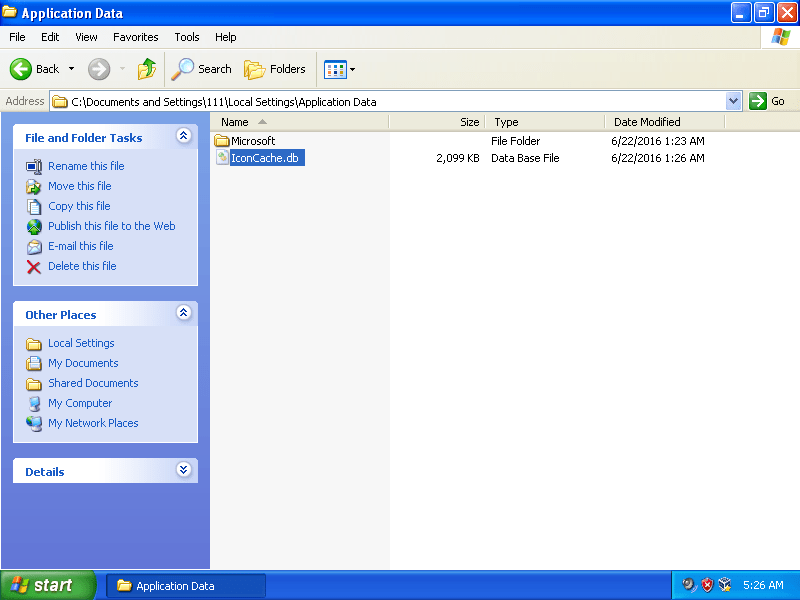The image size is (800, 600).
Task: Open the Tools menu
Action: tap(186, 36)
